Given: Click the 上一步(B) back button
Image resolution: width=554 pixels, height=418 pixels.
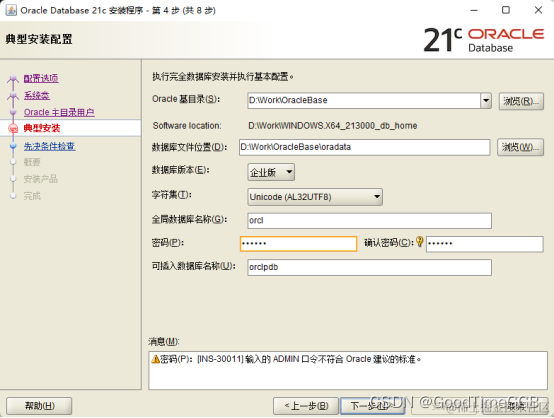Looking at the screenshot, I should (306, 406).
